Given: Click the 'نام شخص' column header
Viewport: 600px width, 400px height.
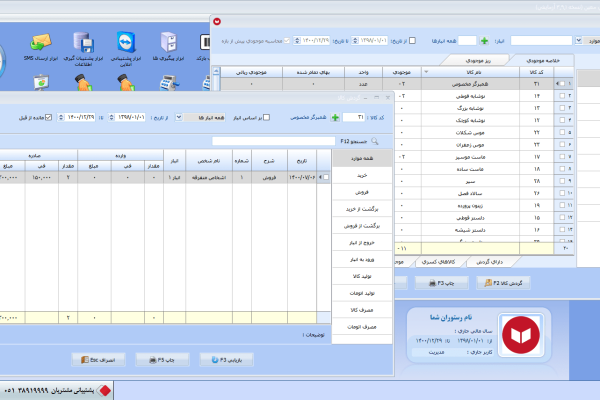Looking at the screenshot, I should pyautogui.click(x=209, y=161).
